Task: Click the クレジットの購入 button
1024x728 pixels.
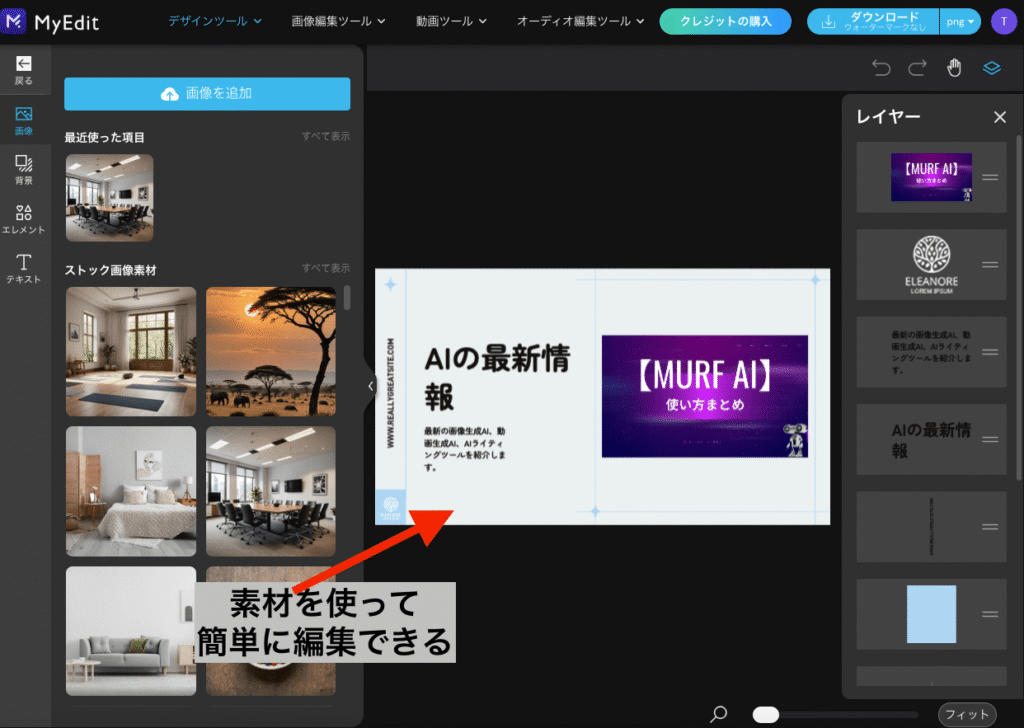Action: [726, 22]
